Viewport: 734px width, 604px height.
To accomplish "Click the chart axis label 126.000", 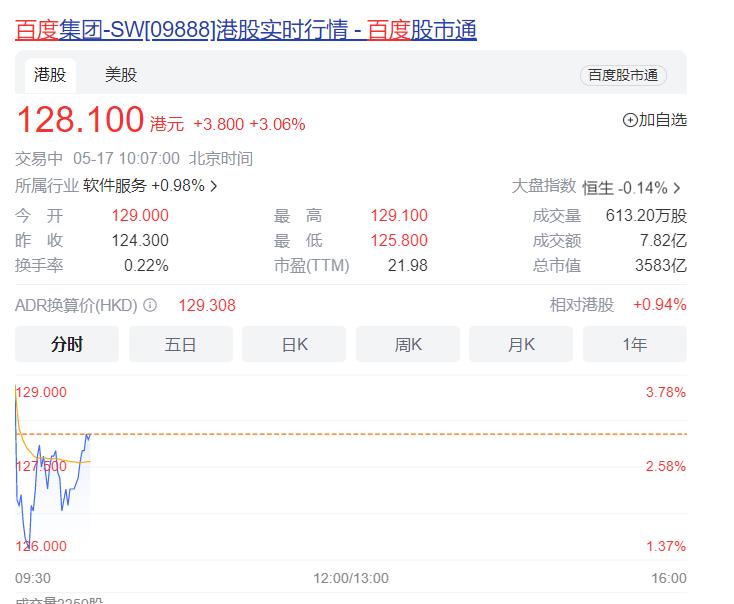I will (x=41, y=546).
